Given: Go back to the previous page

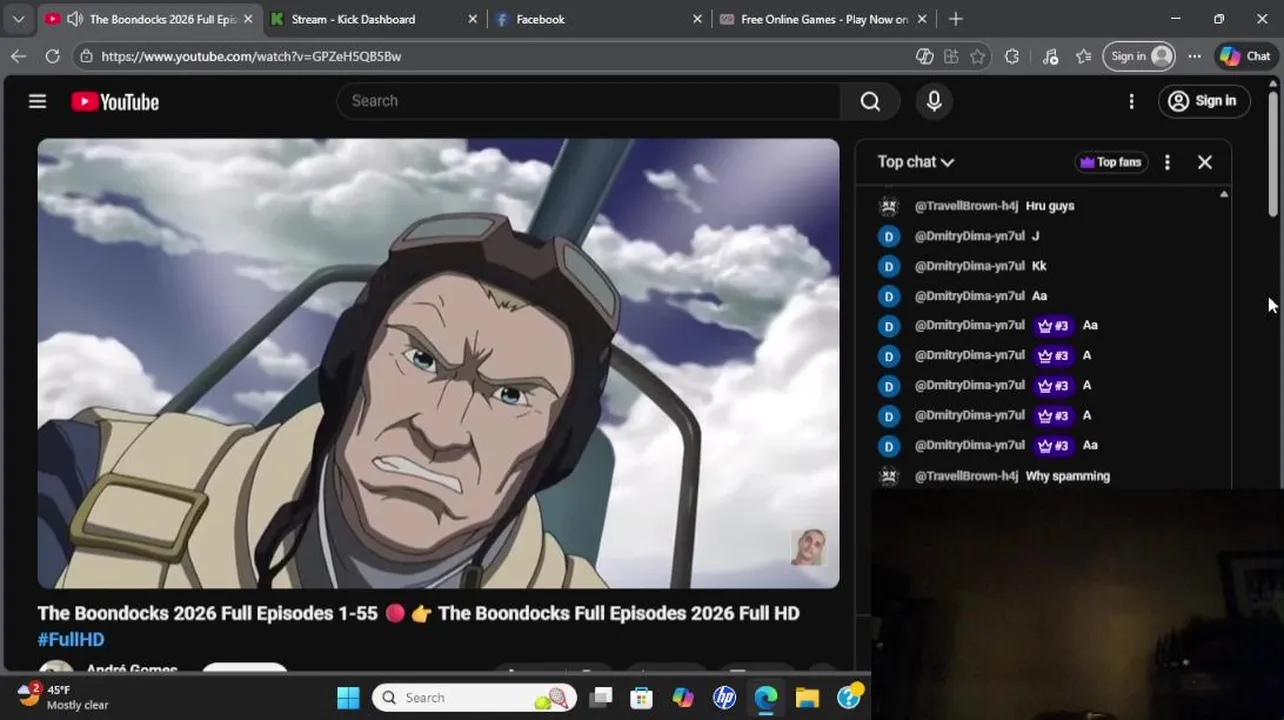Looking at the screenshot, I should (x=18, y=56).
